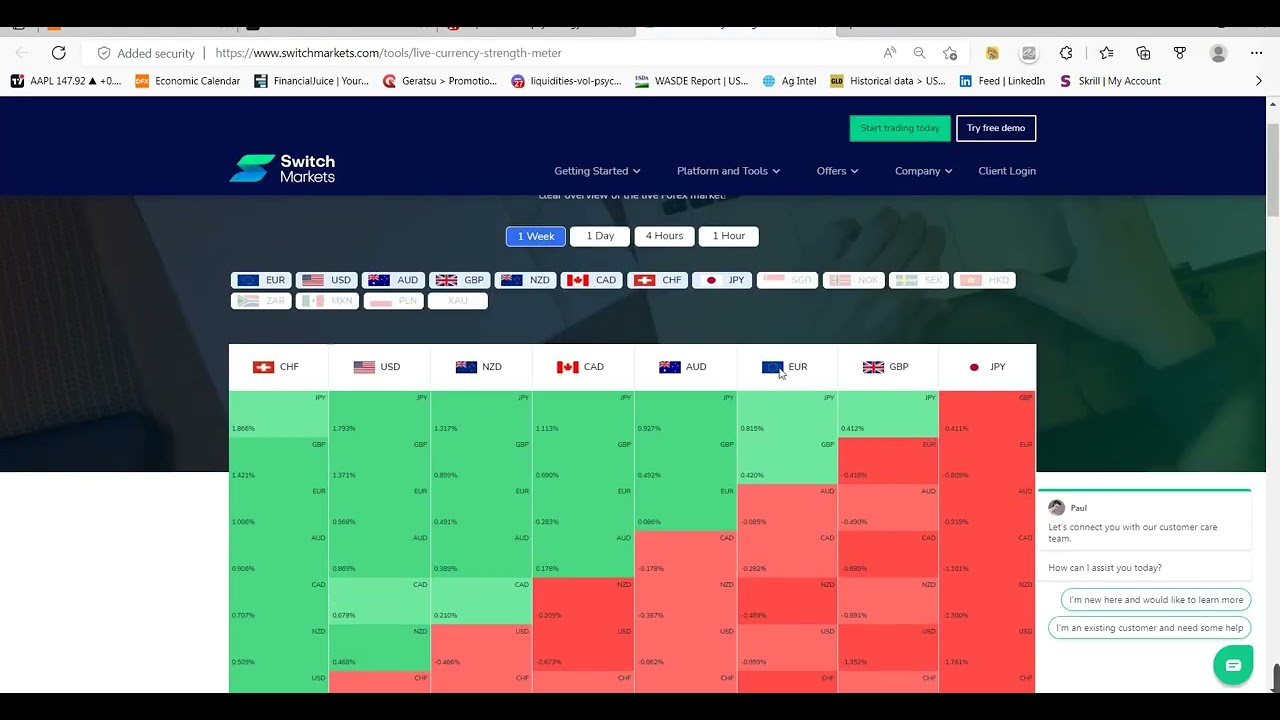Expand the Getting Started menu
This screenshot has width=1280, height=720.
click(597, 171)
